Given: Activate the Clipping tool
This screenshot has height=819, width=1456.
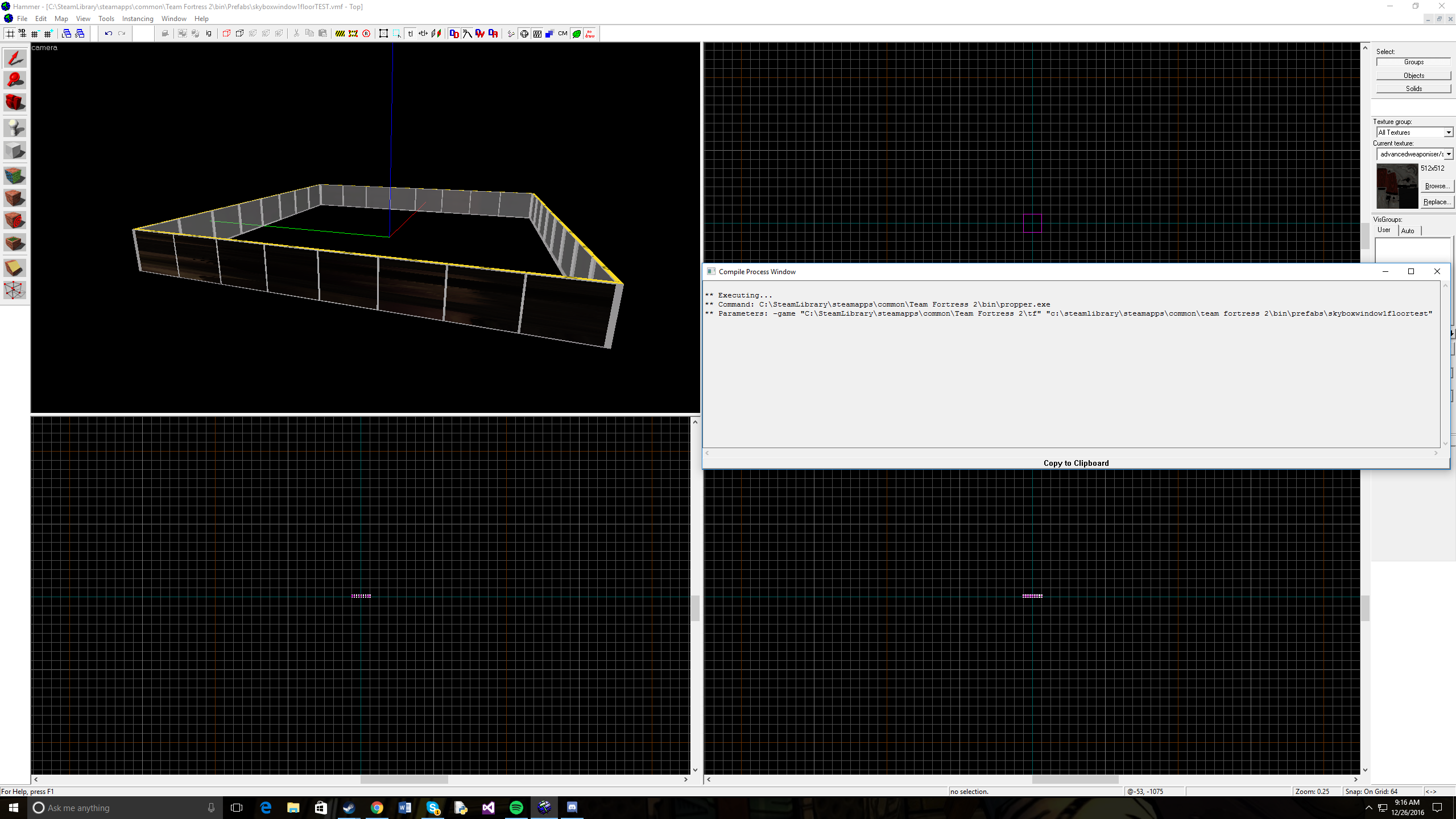Looking at the screenshot, I should [x=15, y=268].
